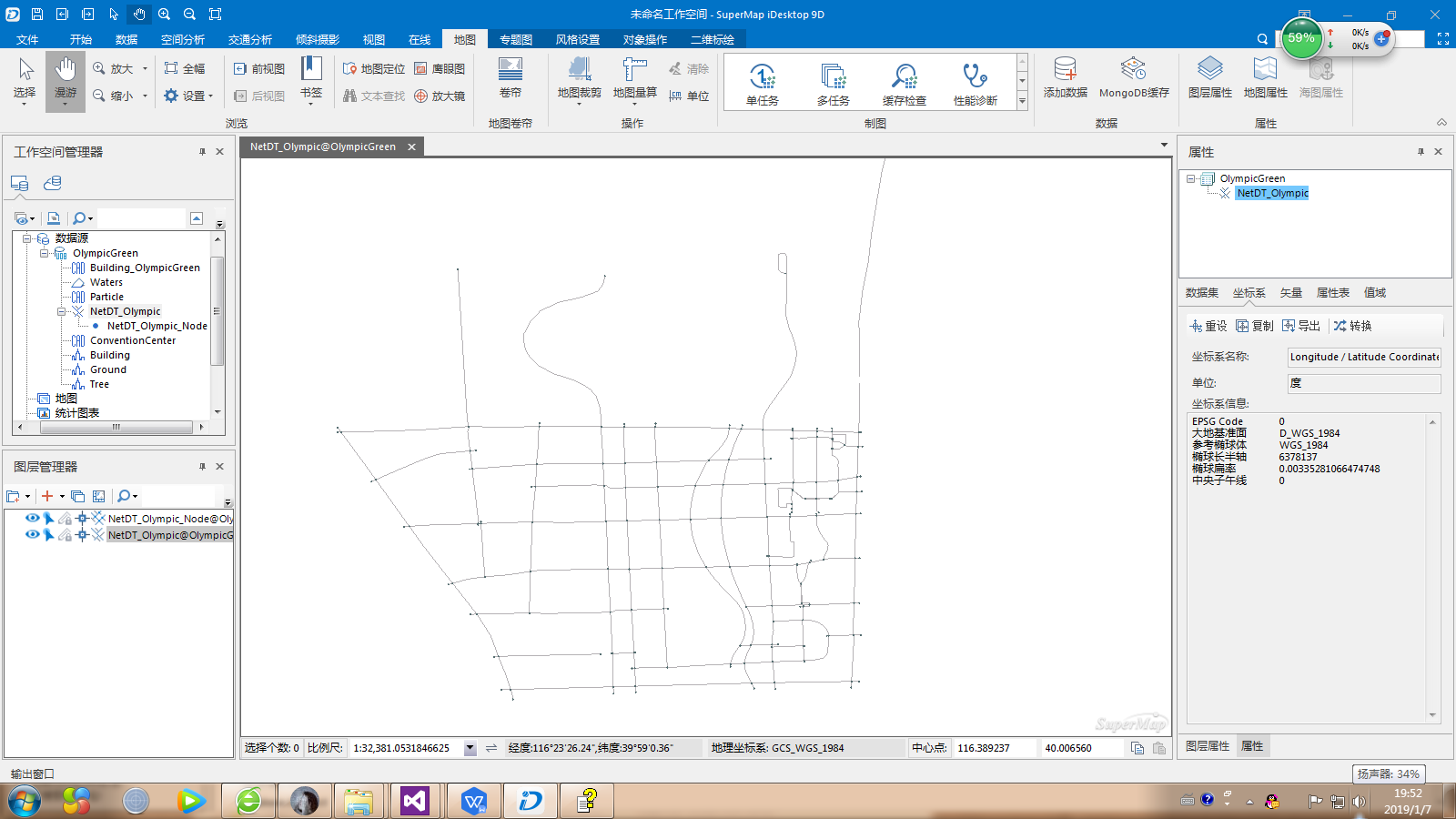
Task: Open the 开始 ribbon tab
Action: point(81,39)
